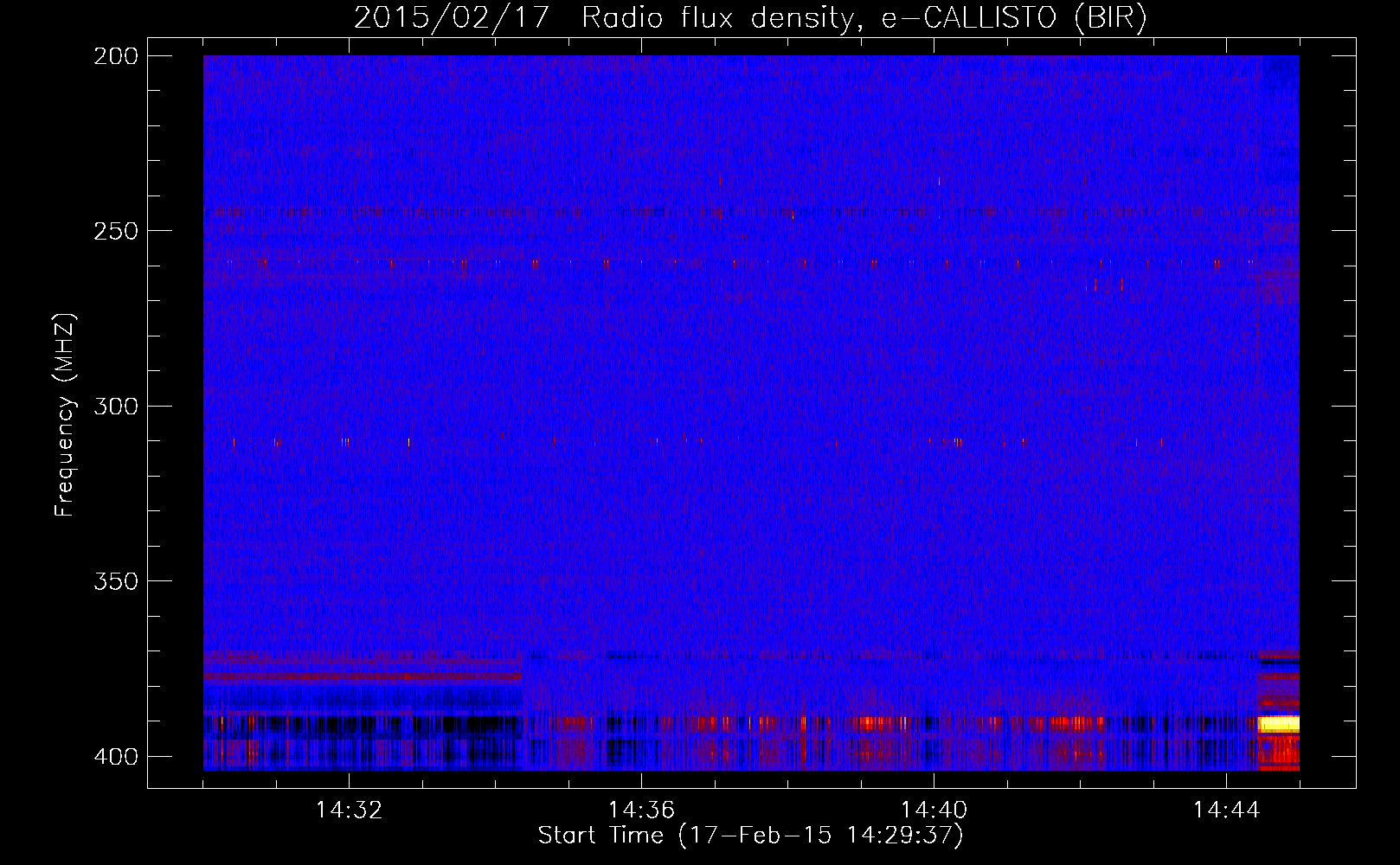Click the 14:36 time tick label
Screen dimensions: 1400x865
pos(641,811)
